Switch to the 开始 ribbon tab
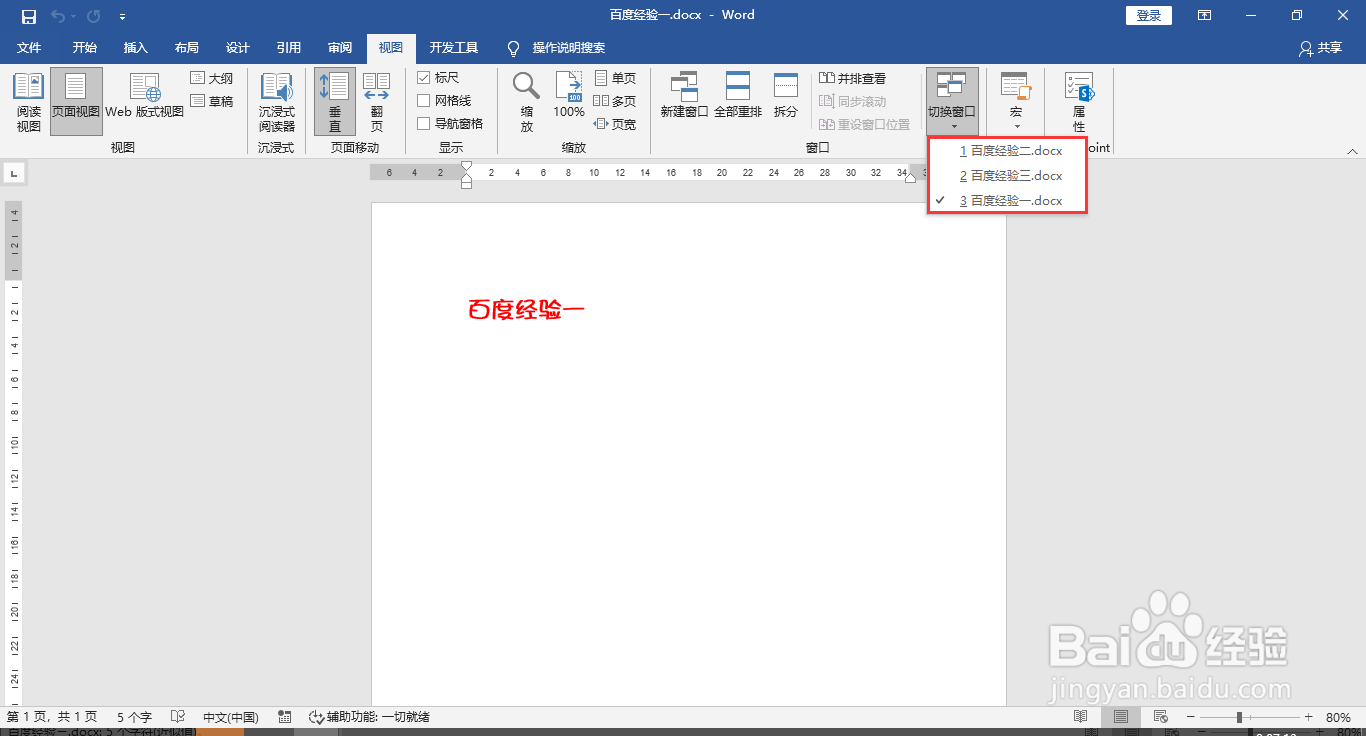Screen dimensions: 1366x736 pyautogui.click(x=84, y=47)
